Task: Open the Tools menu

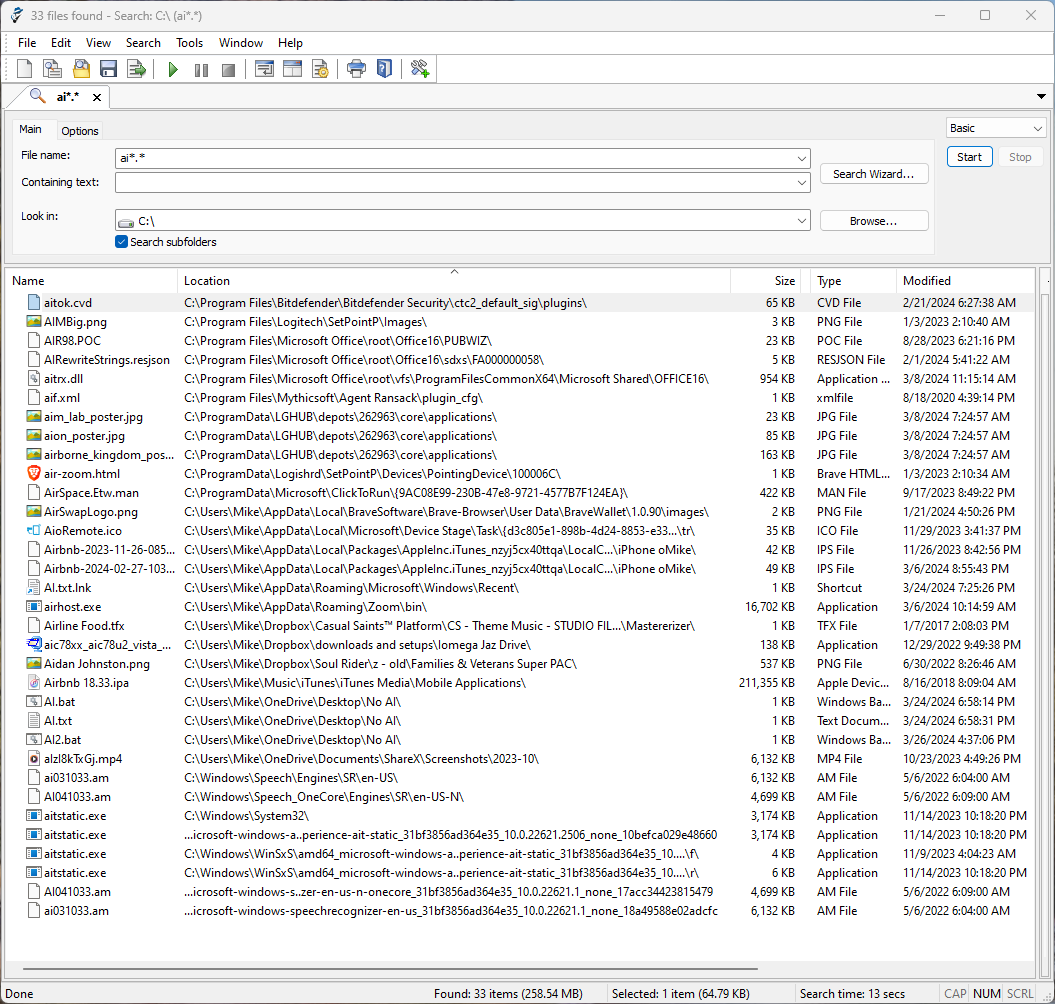Action: tap(189, 43)
